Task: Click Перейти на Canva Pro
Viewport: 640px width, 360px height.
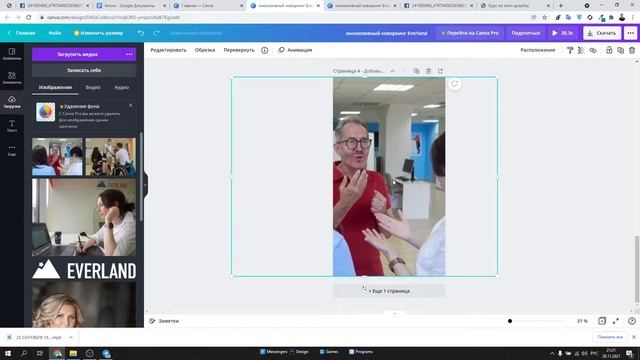Action: coord(470,33)
